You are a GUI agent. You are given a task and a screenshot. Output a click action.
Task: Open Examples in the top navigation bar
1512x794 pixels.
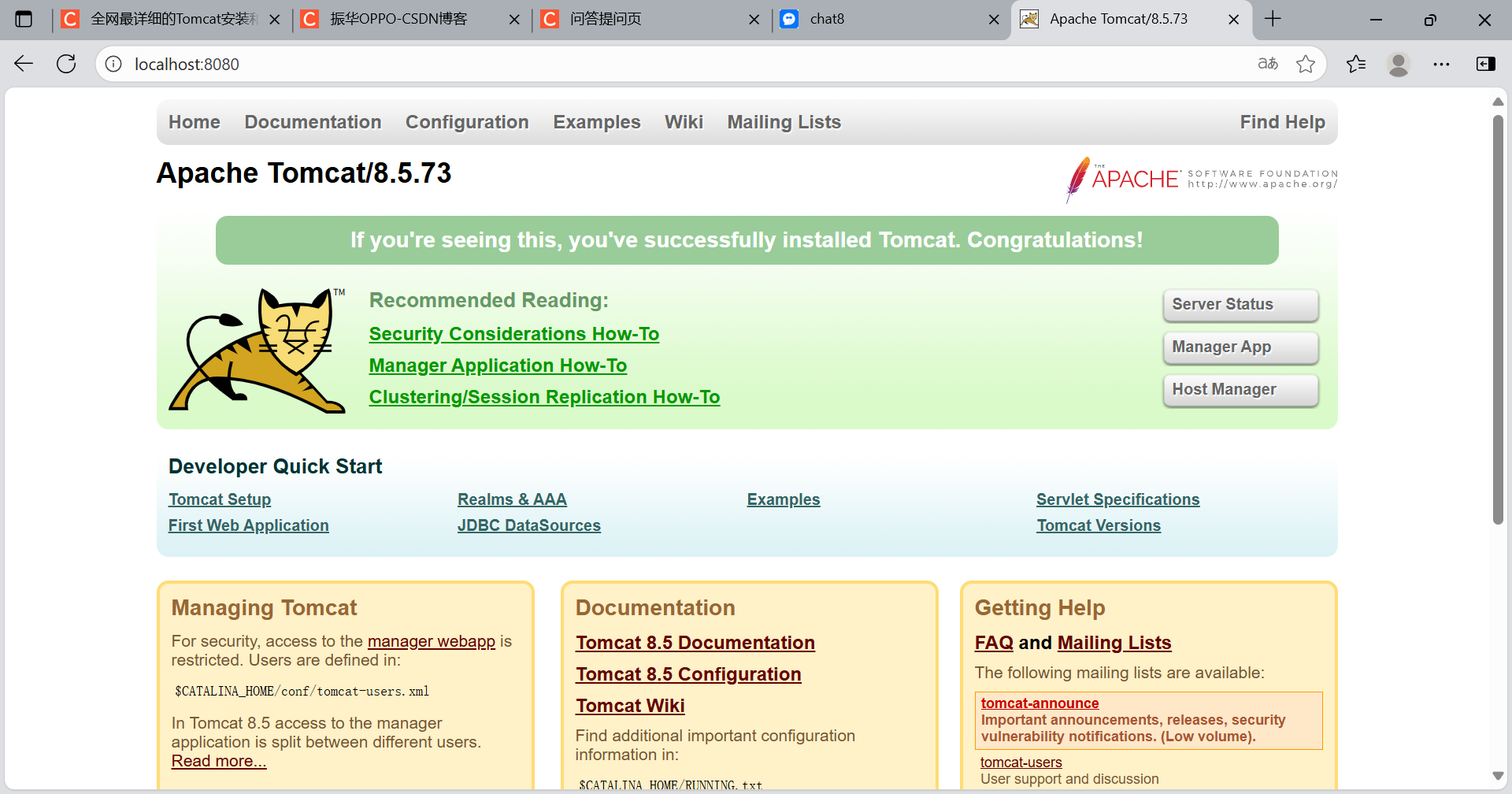click(x=597, y=122)
